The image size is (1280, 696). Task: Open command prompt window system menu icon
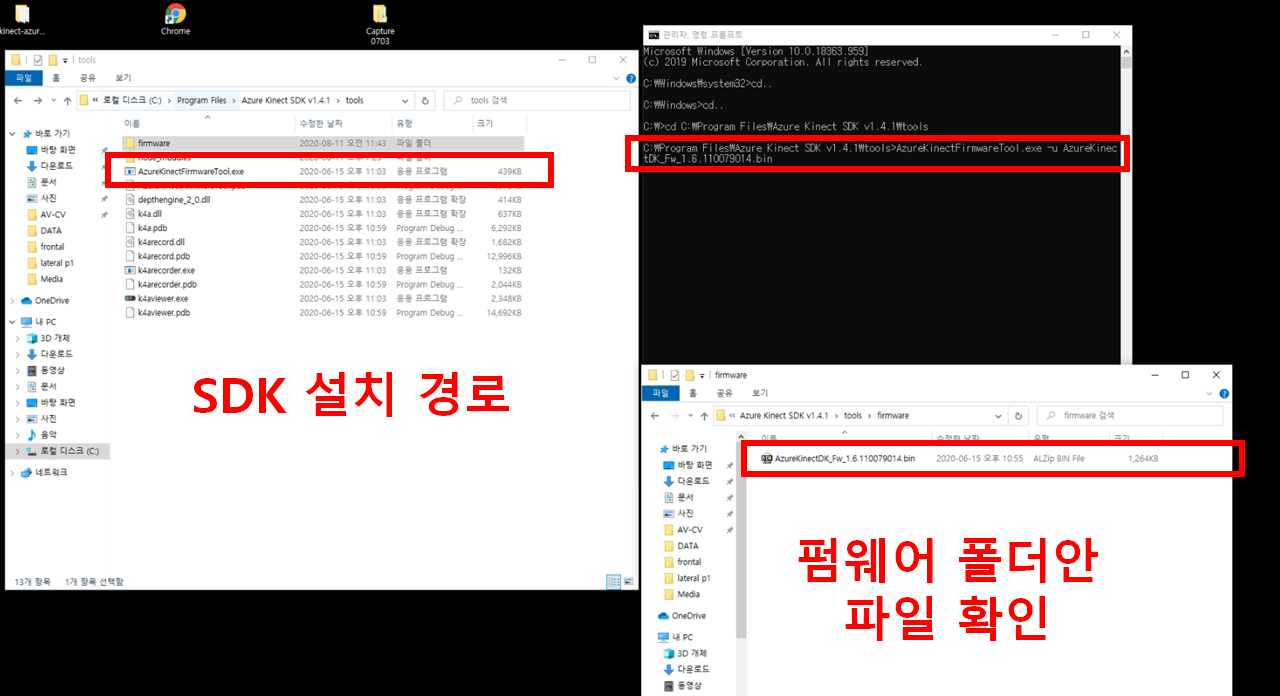pos(653,34)
